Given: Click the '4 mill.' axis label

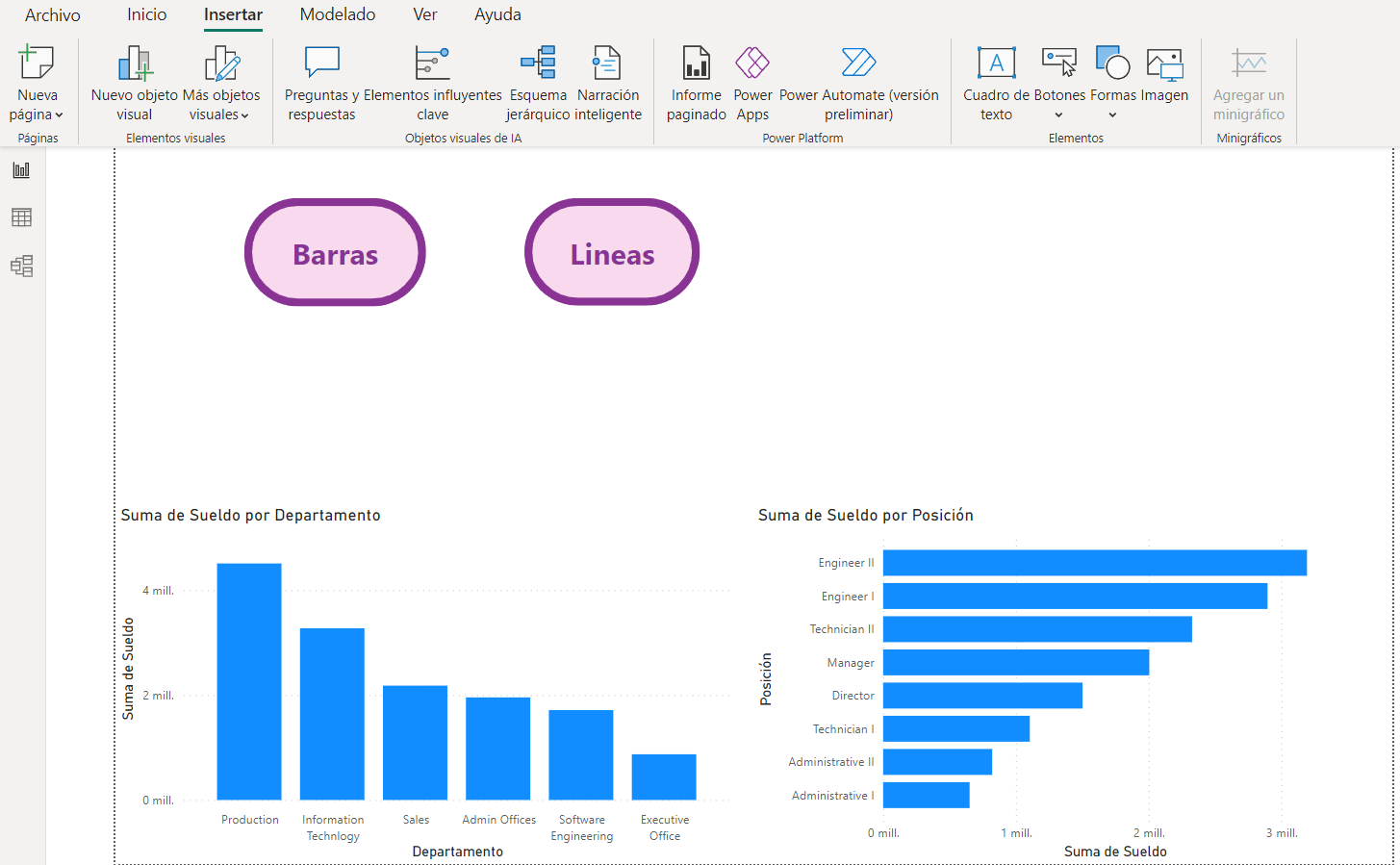Looking at the screenshot, I should pos(158,591).
